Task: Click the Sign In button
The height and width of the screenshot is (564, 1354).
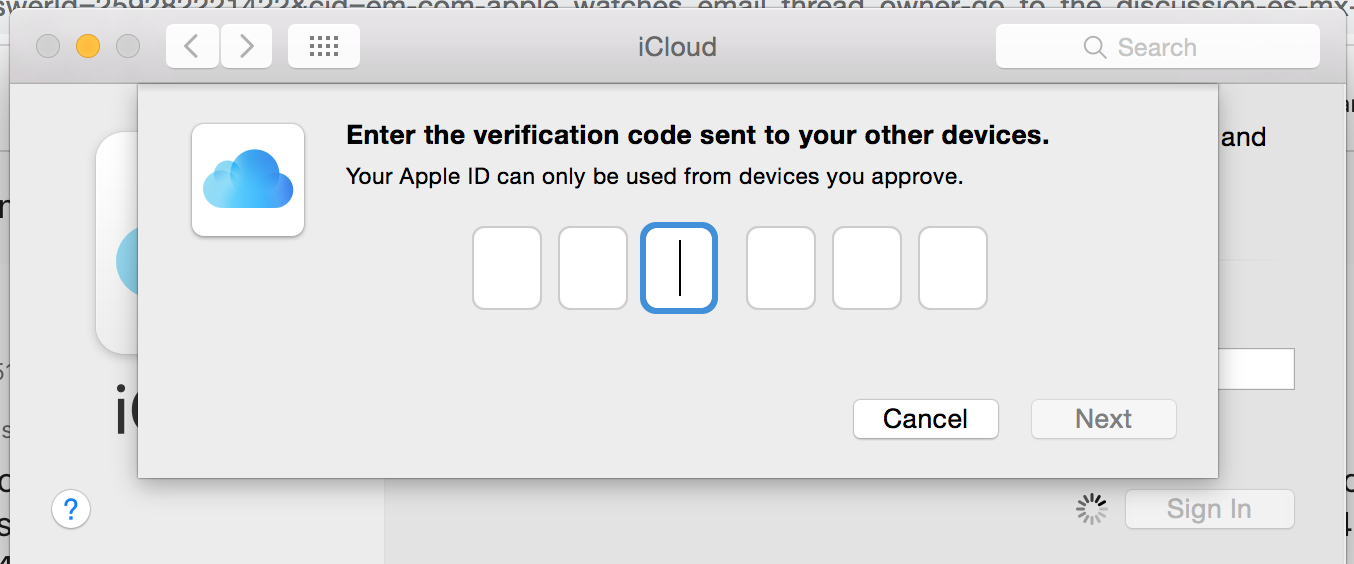Action: 1209,509
